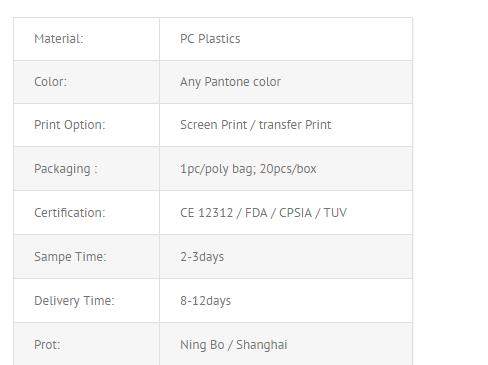The width and height of the screenshot is (488, 365).
Task: Click the 'Prot:' label
Action: pos(47,345)
